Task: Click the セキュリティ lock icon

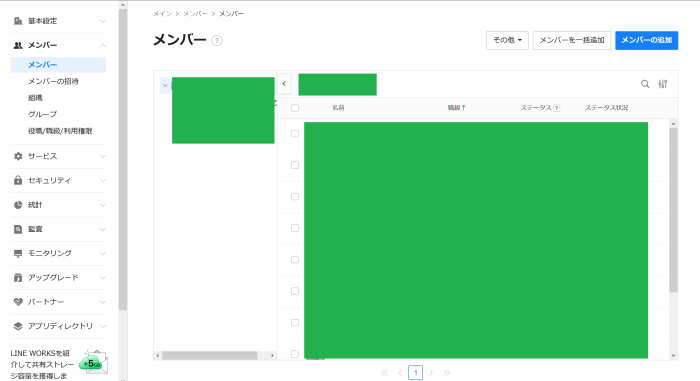Action: click(x=18, y=180)
